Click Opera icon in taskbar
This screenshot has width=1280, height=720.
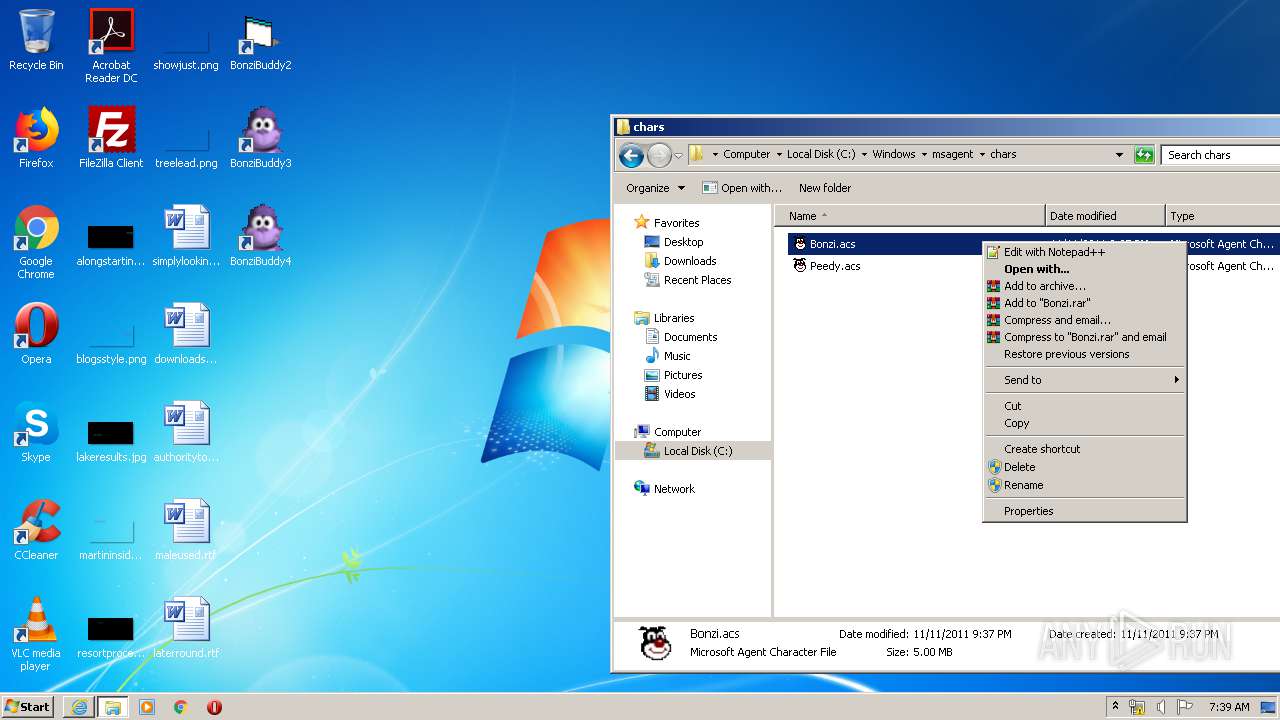pyautogui.click(x=214, y=707)
